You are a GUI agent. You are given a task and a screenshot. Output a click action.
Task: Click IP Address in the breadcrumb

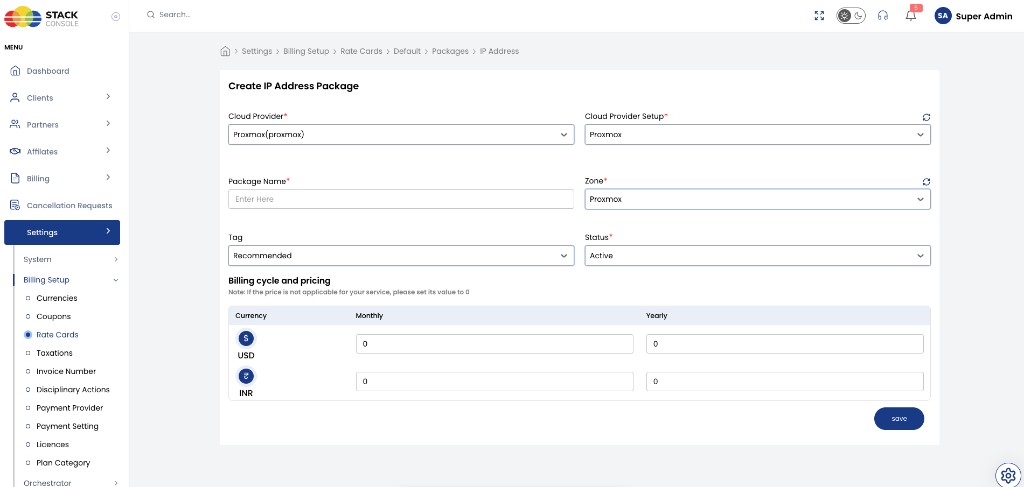click(x=500, y=51)
